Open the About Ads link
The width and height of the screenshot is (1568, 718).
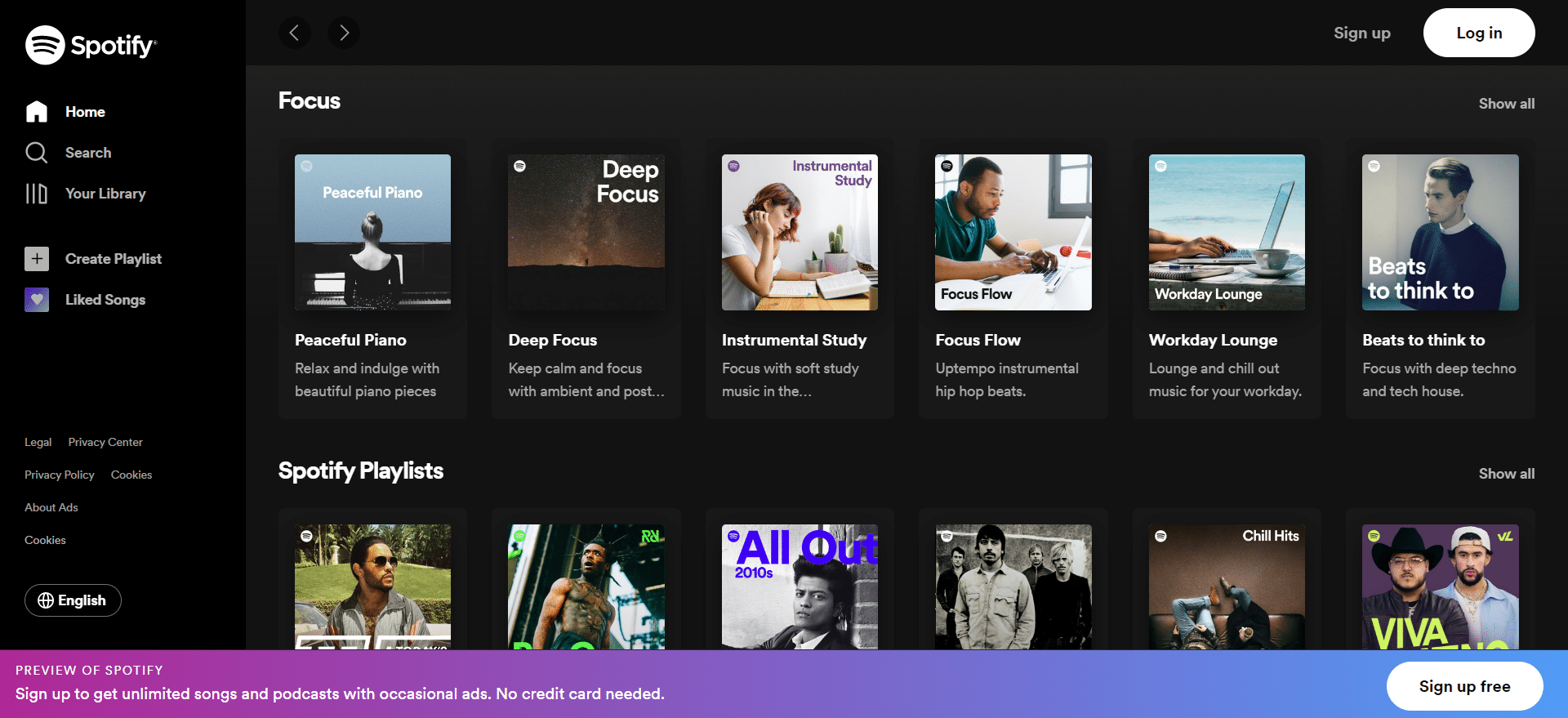51,507
